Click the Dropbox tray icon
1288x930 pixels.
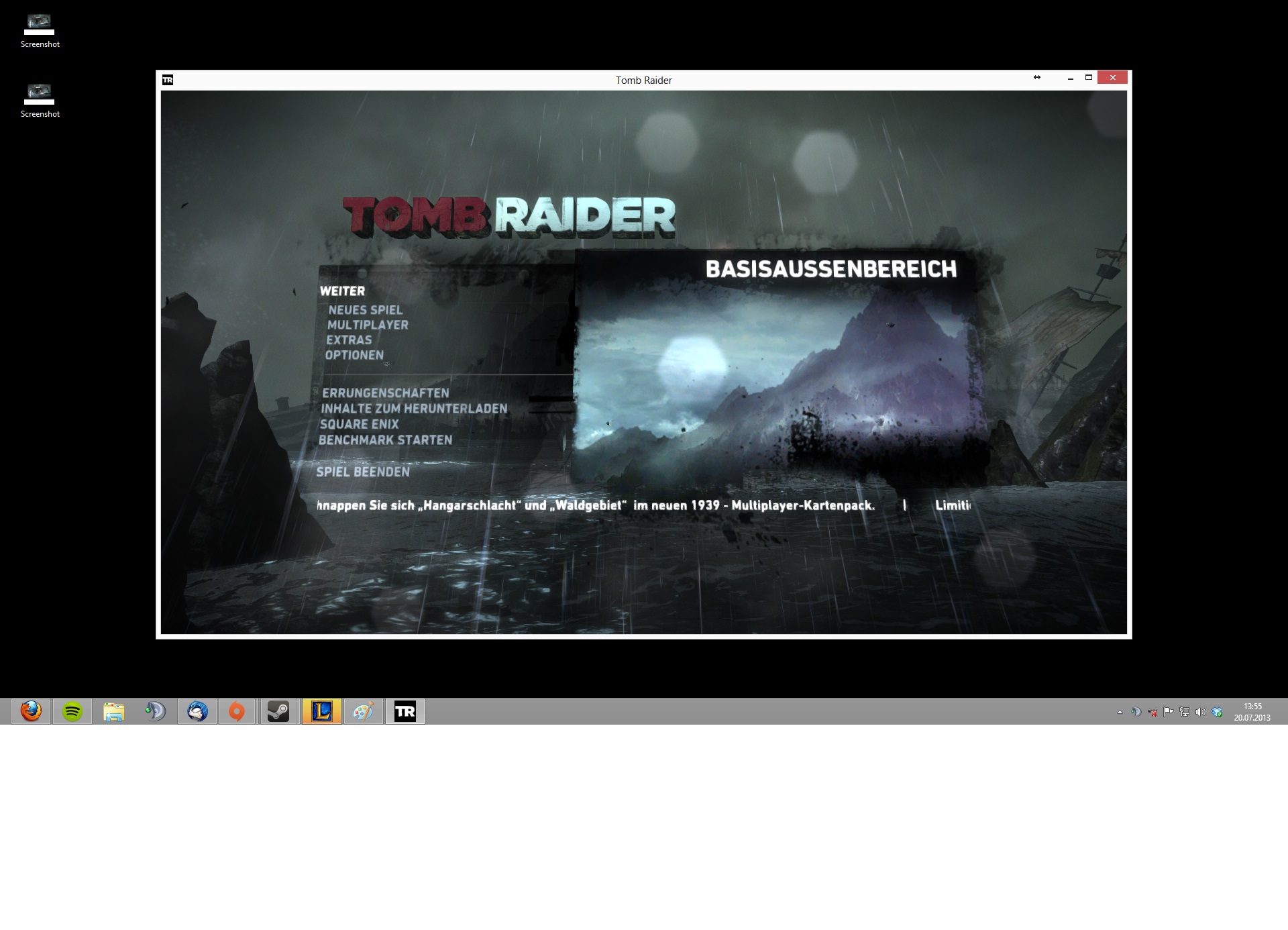click(x=1217, y=712)
